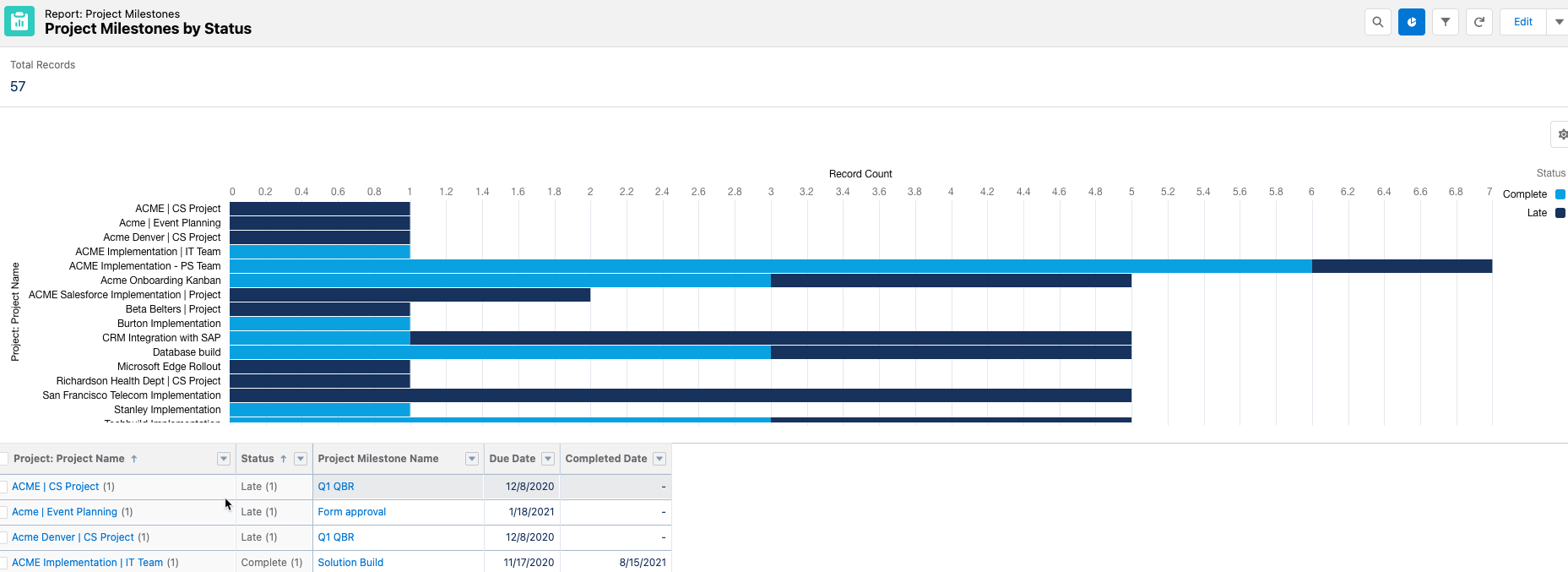Open the Acme Denver | CS Project link
This screenshot has width=1568, height=572.
click(x=73, y=537)
